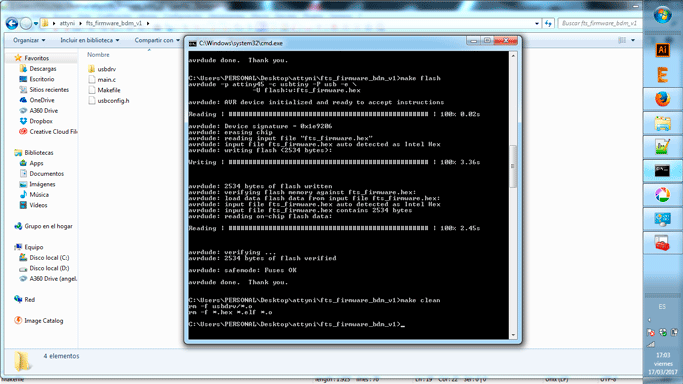Minimize the cmd.exe window
This screenshot has width=683, height=384.
(473, 41)
